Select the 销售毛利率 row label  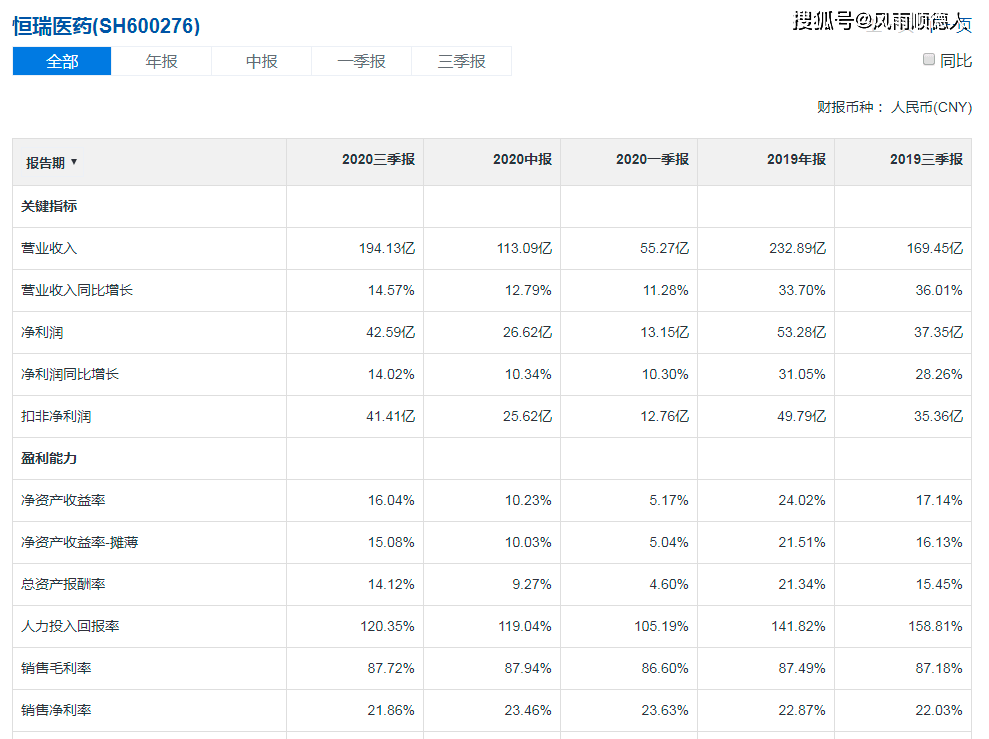pyautogui.click(x=56, y=668)
